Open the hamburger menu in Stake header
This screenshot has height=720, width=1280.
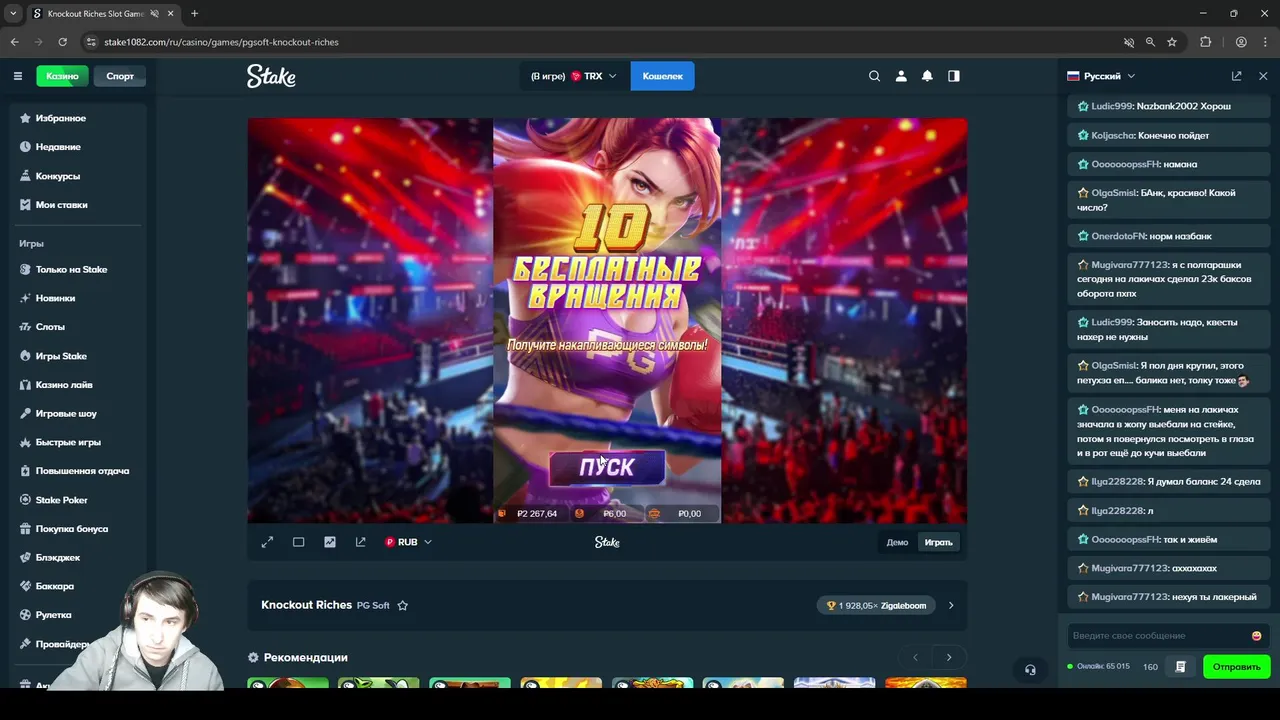pos(18,76)
